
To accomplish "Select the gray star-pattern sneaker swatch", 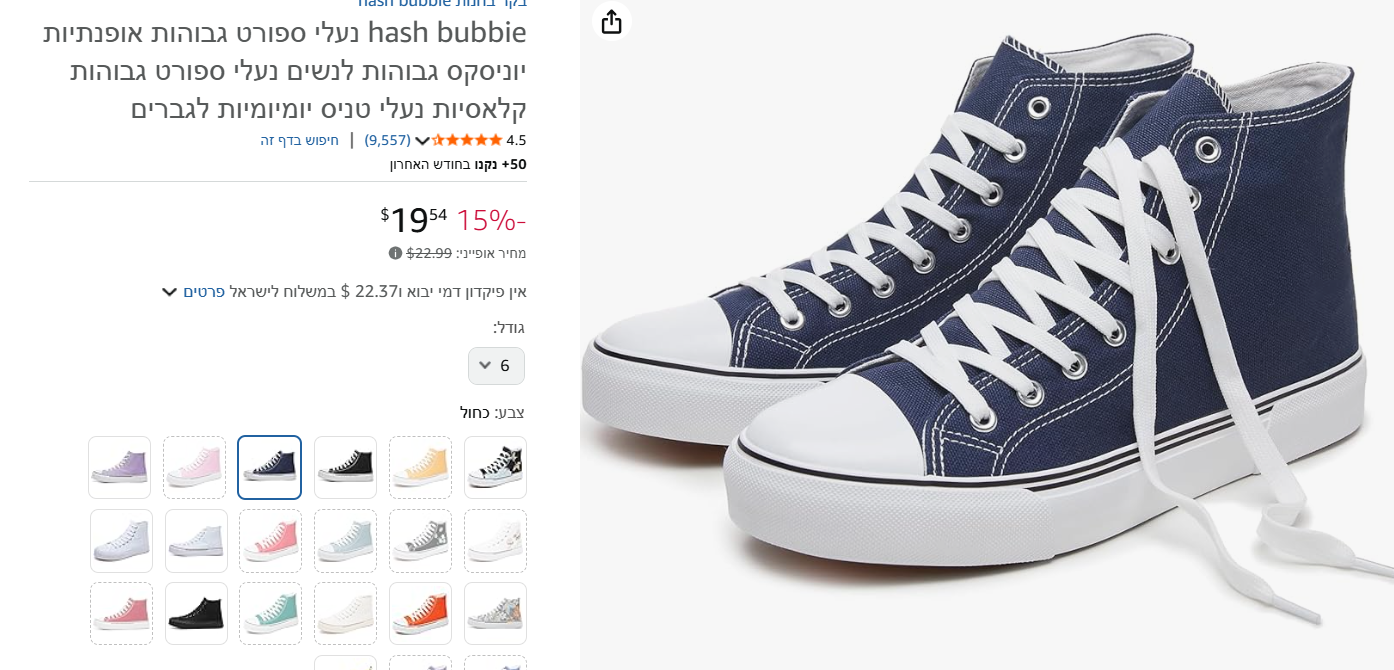I will click(420, 540).
